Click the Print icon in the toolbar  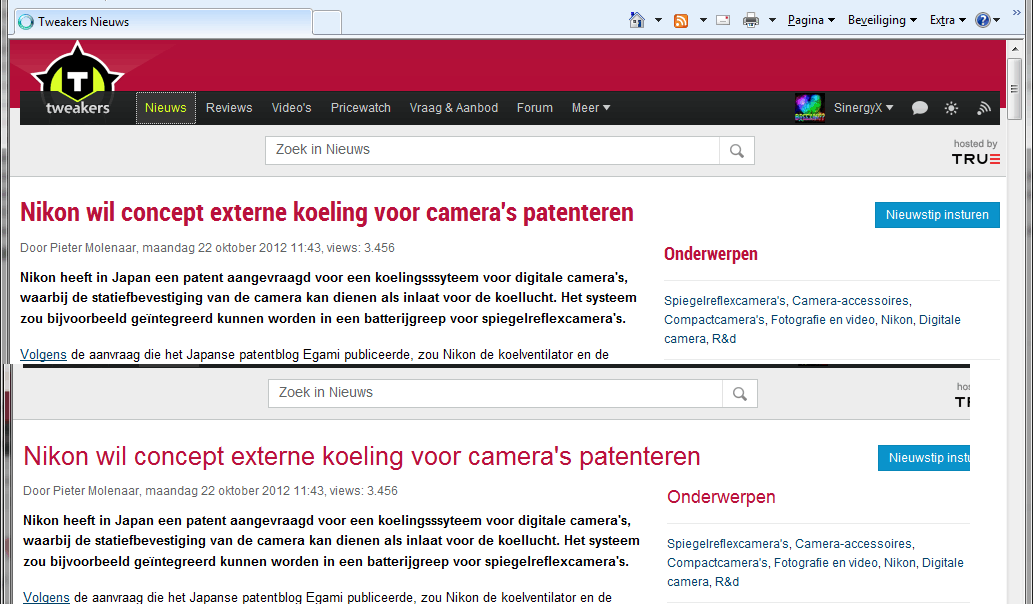pos(752,19)
